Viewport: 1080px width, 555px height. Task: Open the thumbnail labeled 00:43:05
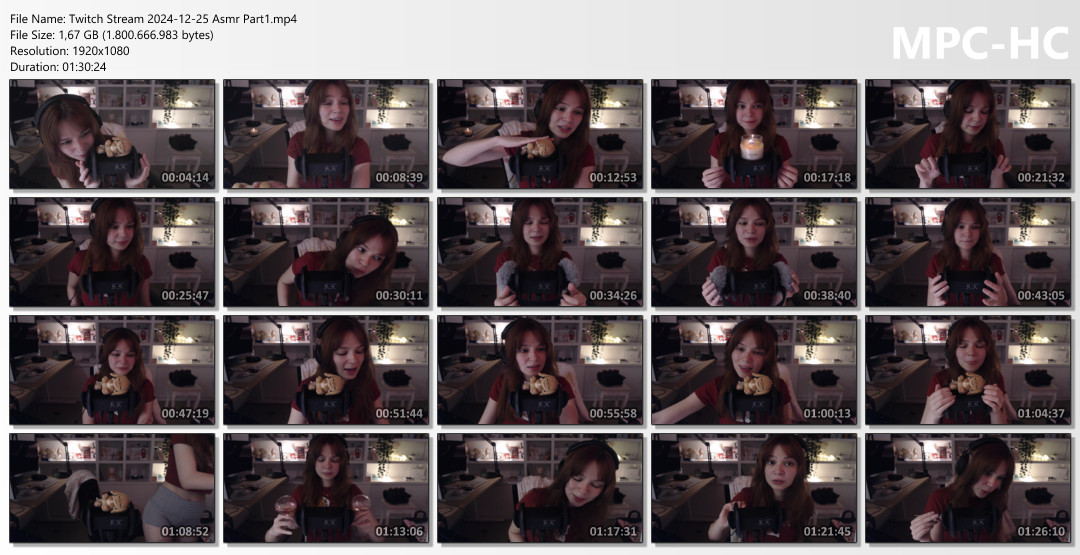click(x=968, y=252)
